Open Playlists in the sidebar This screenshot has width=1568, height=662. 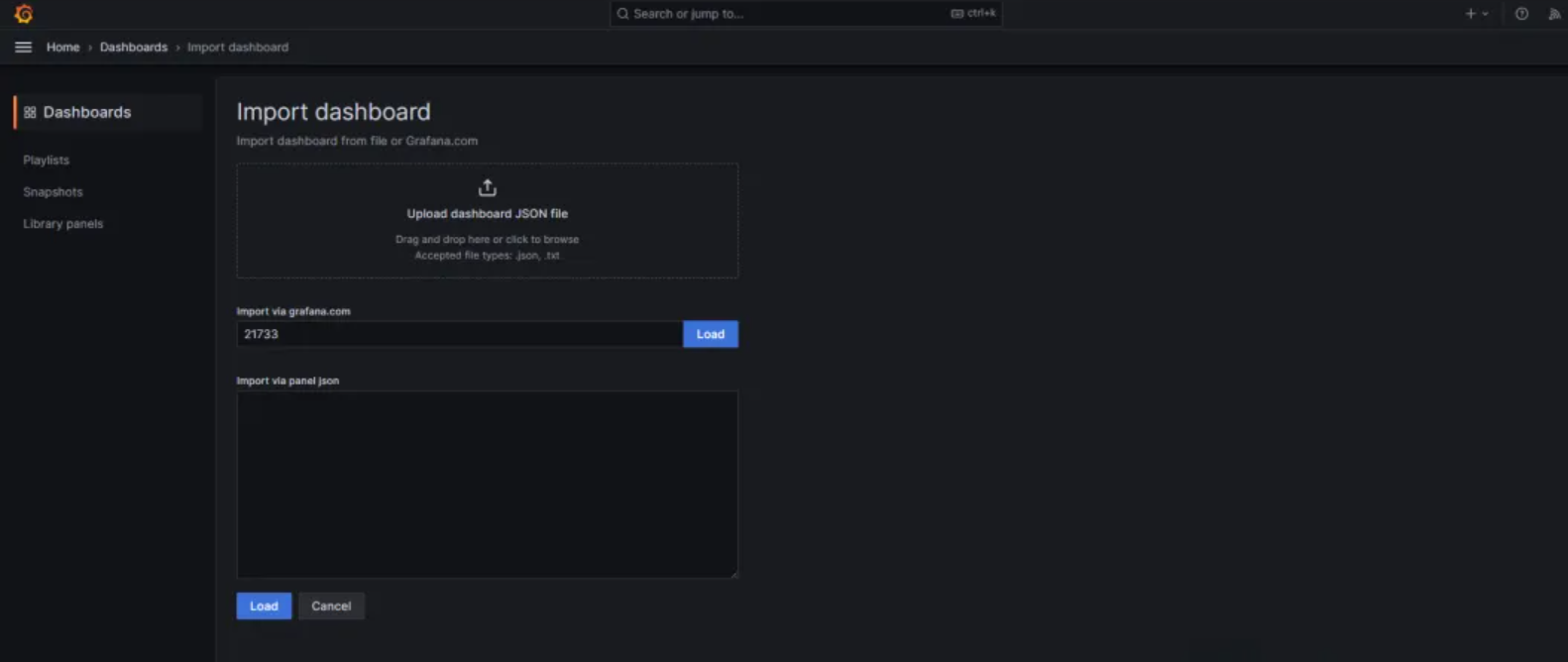pyautogui.click(x=47, y=160)
